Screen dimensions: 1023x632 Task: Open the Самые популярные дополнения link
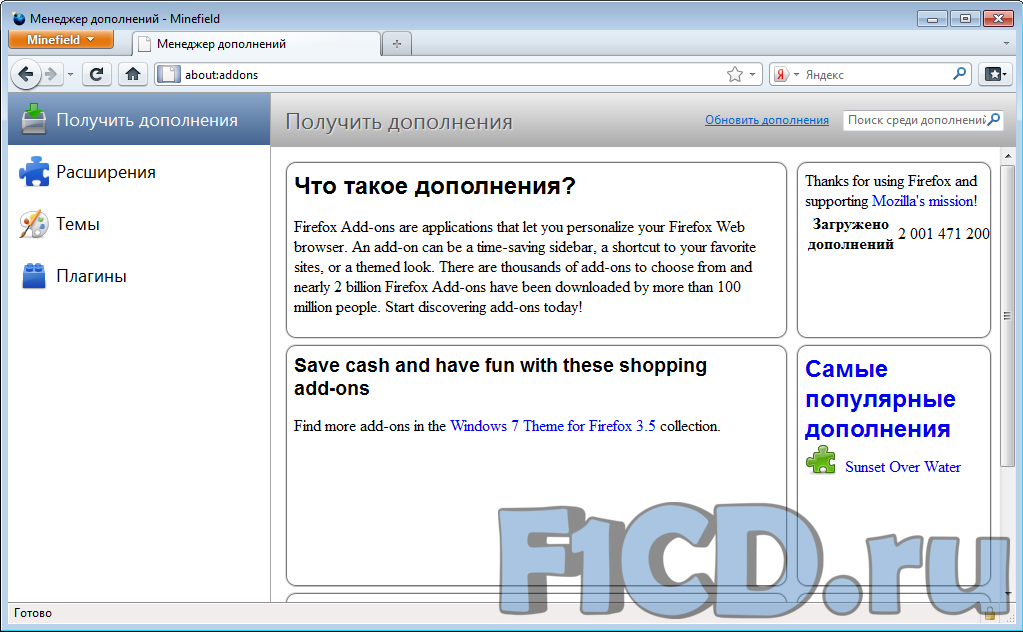pyautogui.click(x=879, y=399)
